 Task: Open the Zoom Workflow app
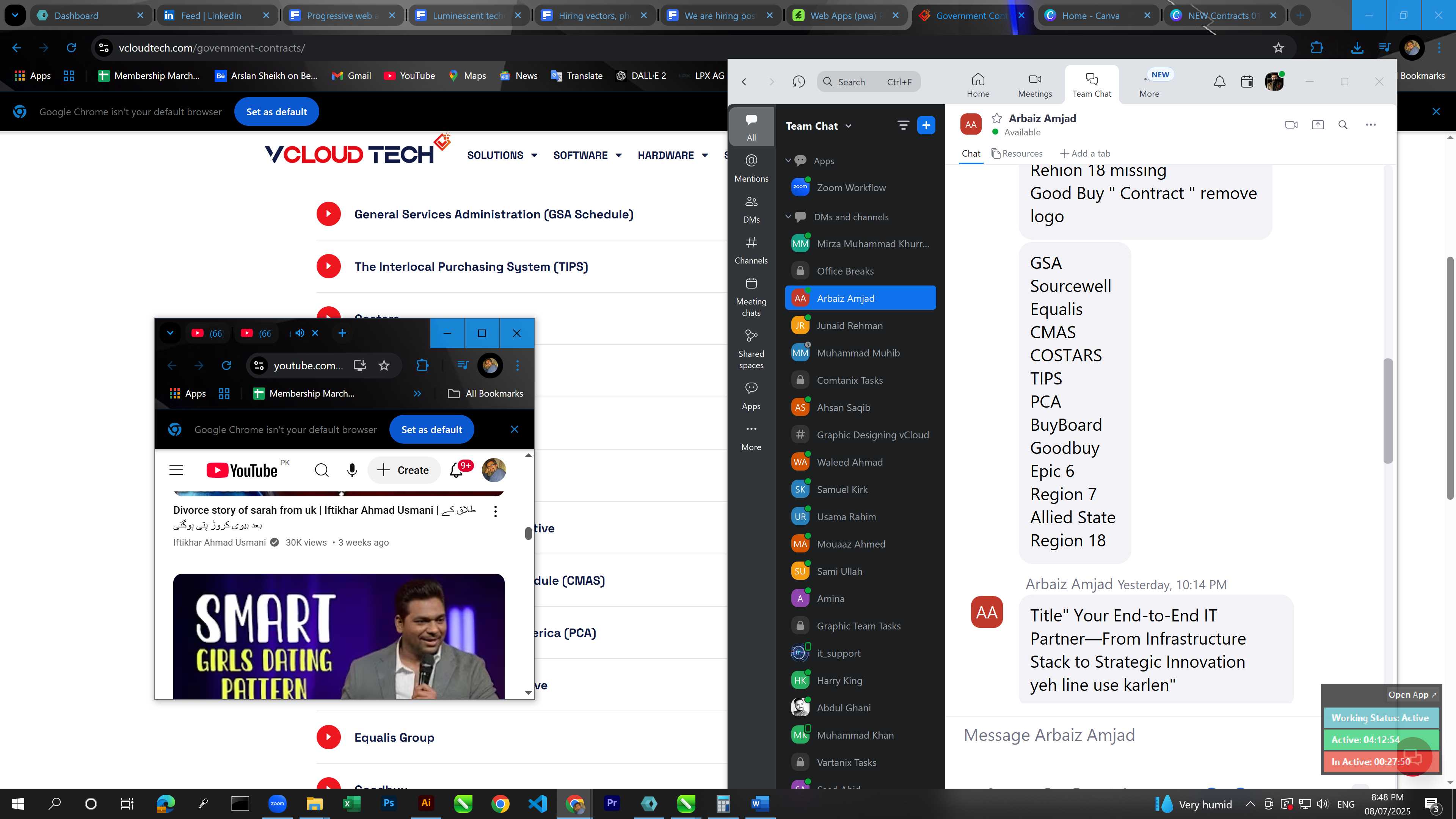(860, 188)
